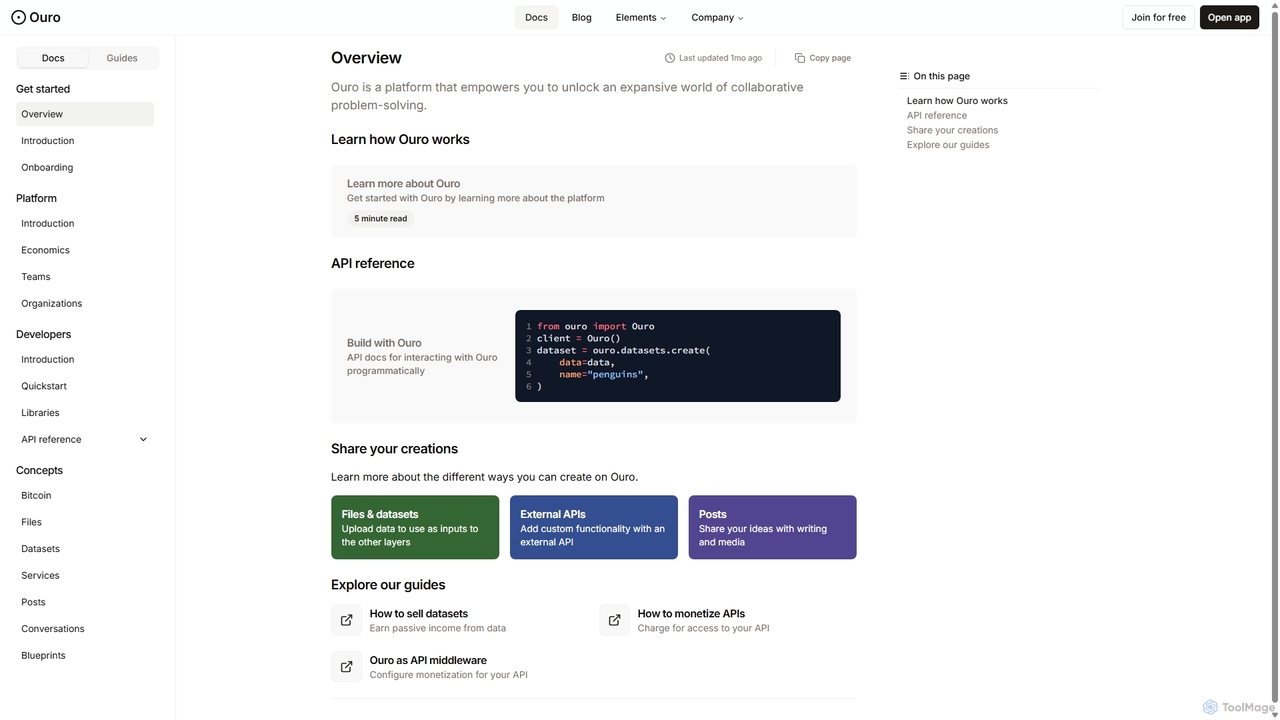Expand the Elements dropdown in top navigation
Image resolution: width=1280 pixels, height=720 pixels.
coord(641,17)
